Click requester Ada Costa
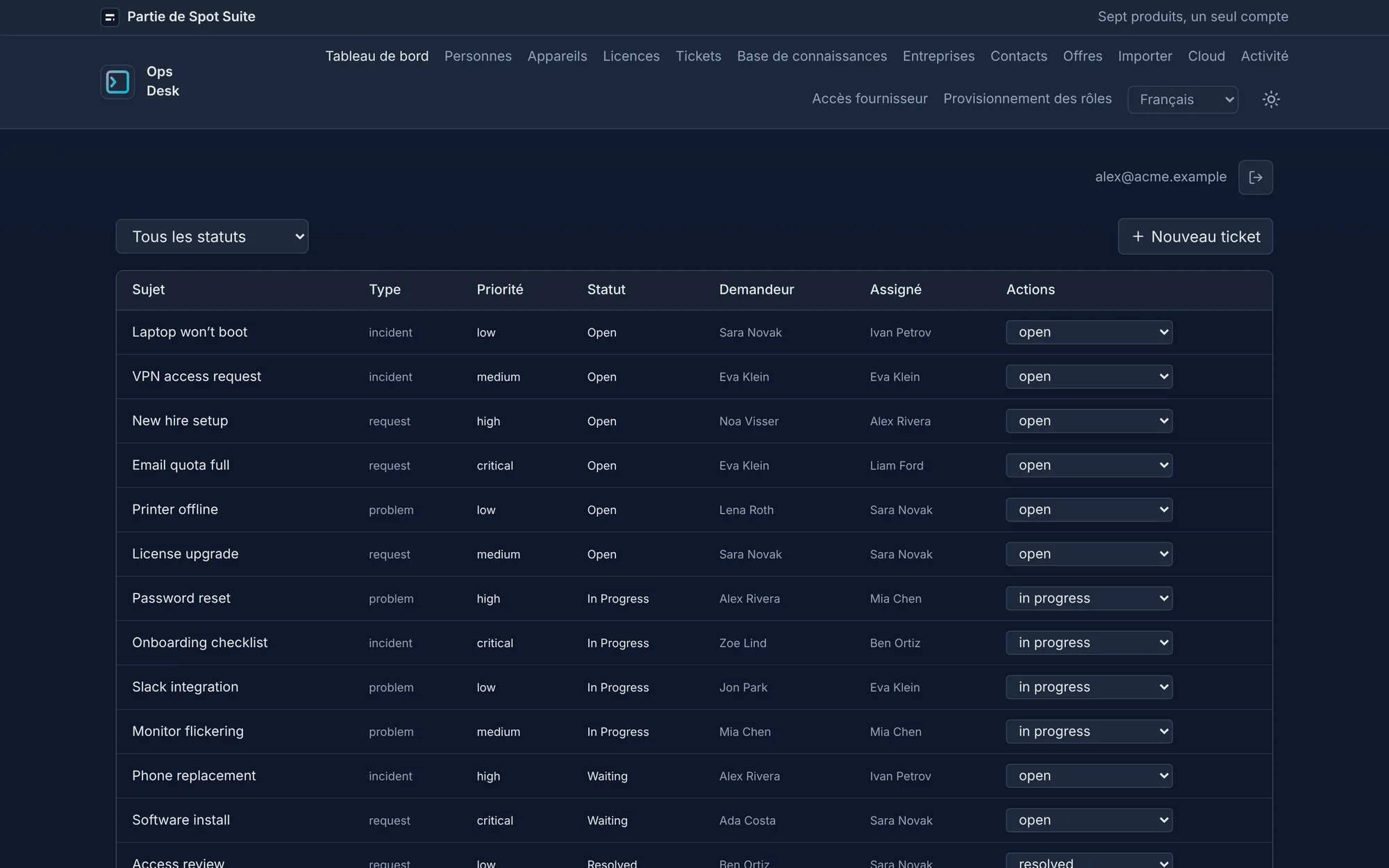1389x868 pixels. (x=747, y=821)
